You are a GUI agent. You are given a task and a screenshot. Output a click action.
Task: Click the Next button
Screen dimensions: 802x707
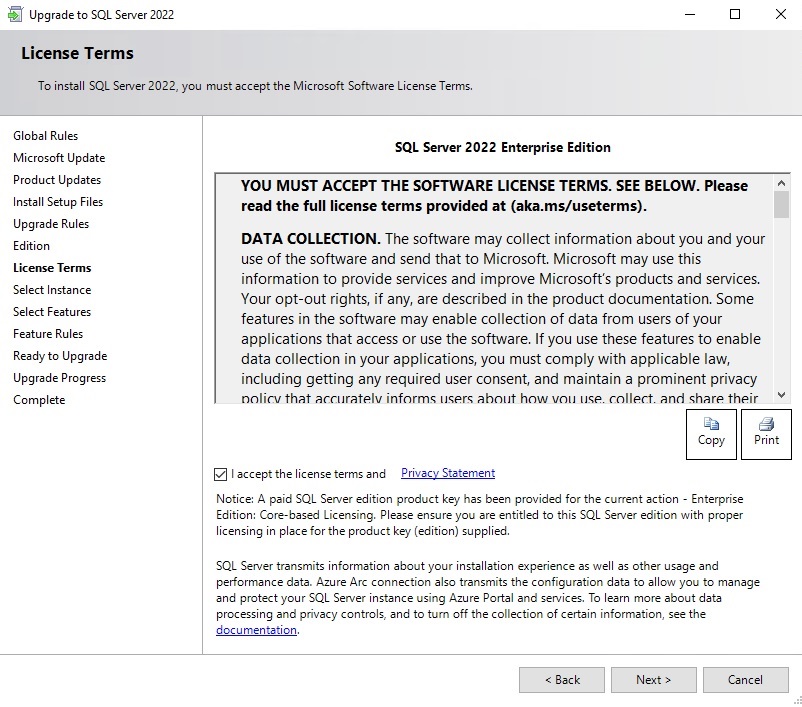653,680
